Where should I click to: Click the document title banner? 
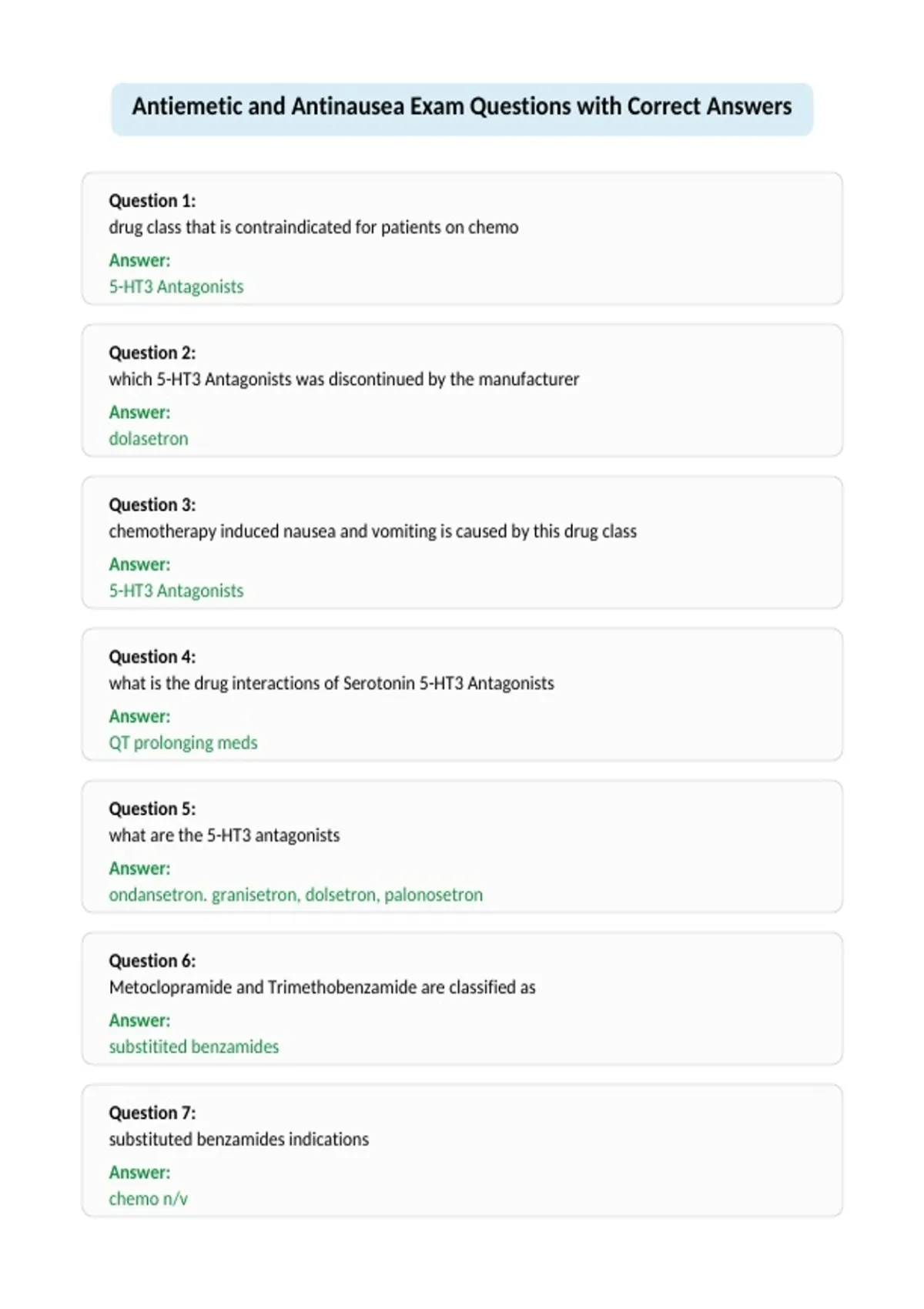pyautogui.click(x=462, y=109)
